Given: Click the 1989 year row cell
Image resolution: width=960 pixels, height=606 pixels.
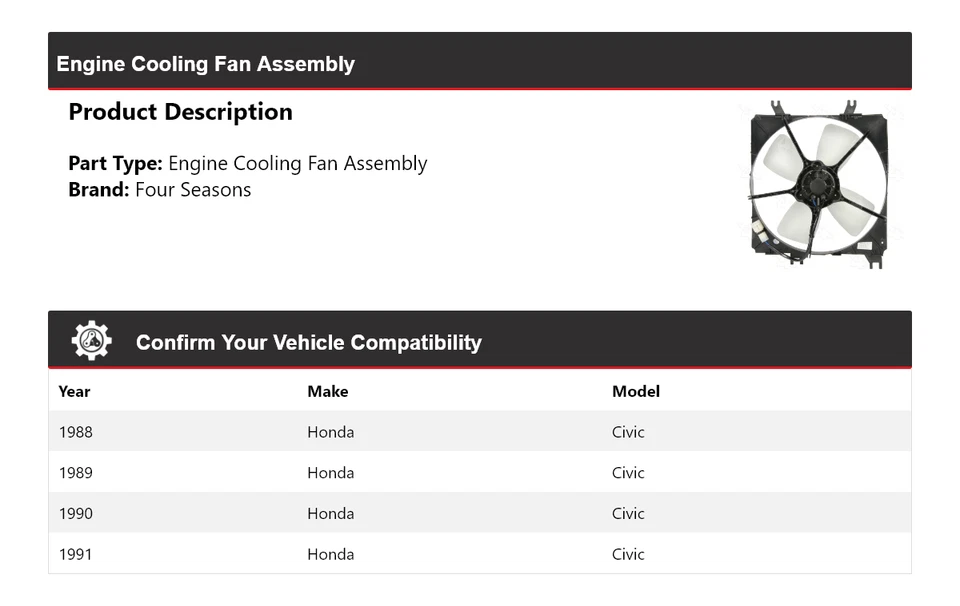Looking at the screenshot, I should [x=75, y=473].
